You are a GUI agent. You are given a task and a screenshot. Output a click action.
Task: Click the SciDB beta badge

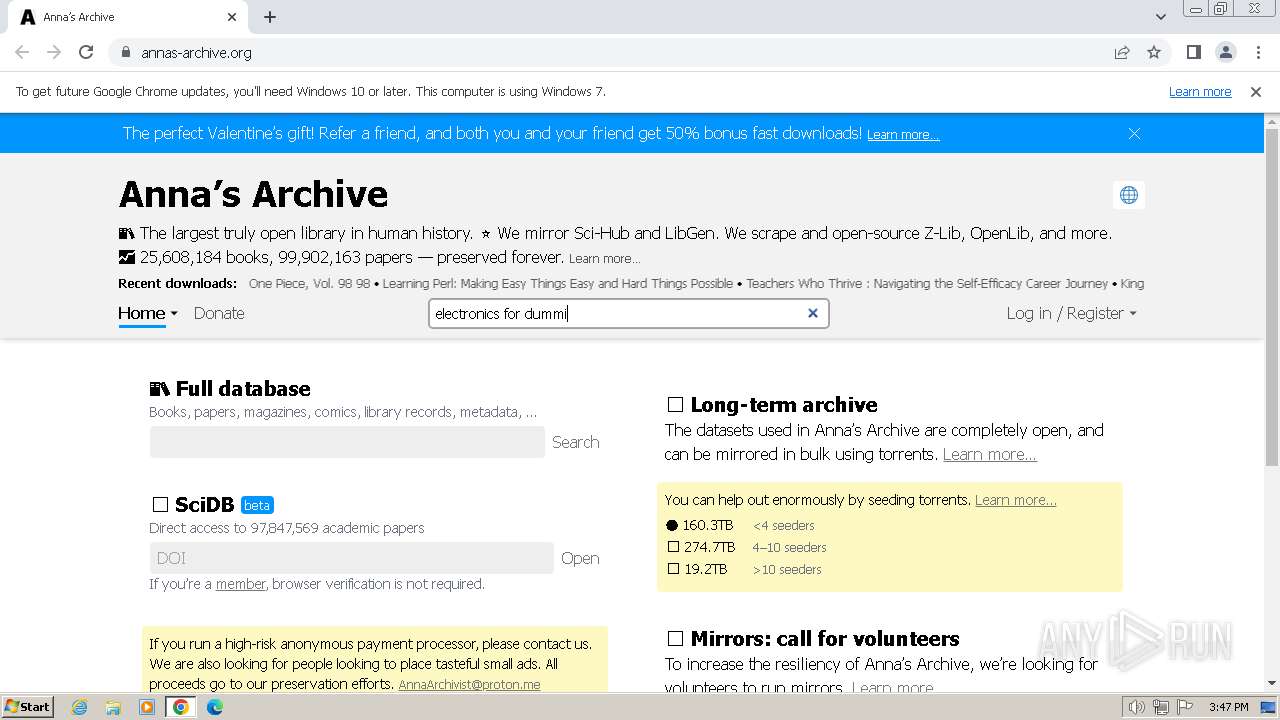point(257,505)
